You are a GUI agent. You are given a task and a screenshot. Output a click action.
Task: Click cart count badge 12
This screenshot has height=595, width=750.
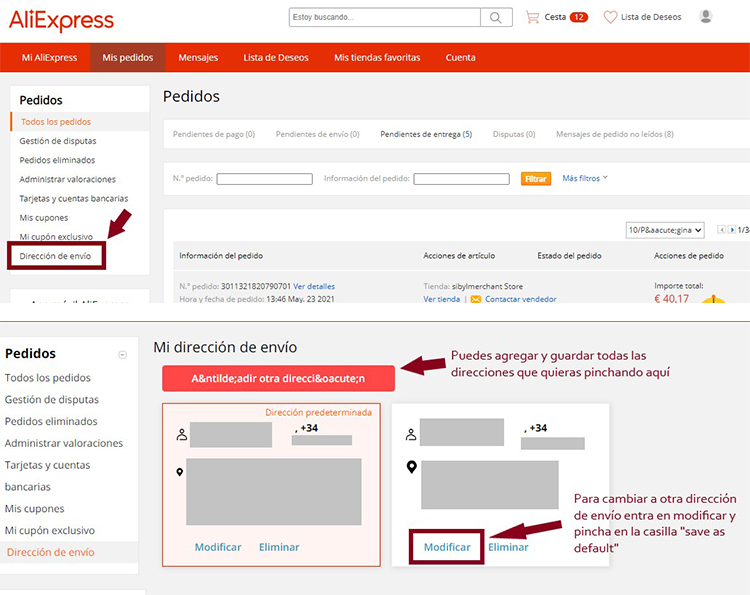[x=579, y=17]
